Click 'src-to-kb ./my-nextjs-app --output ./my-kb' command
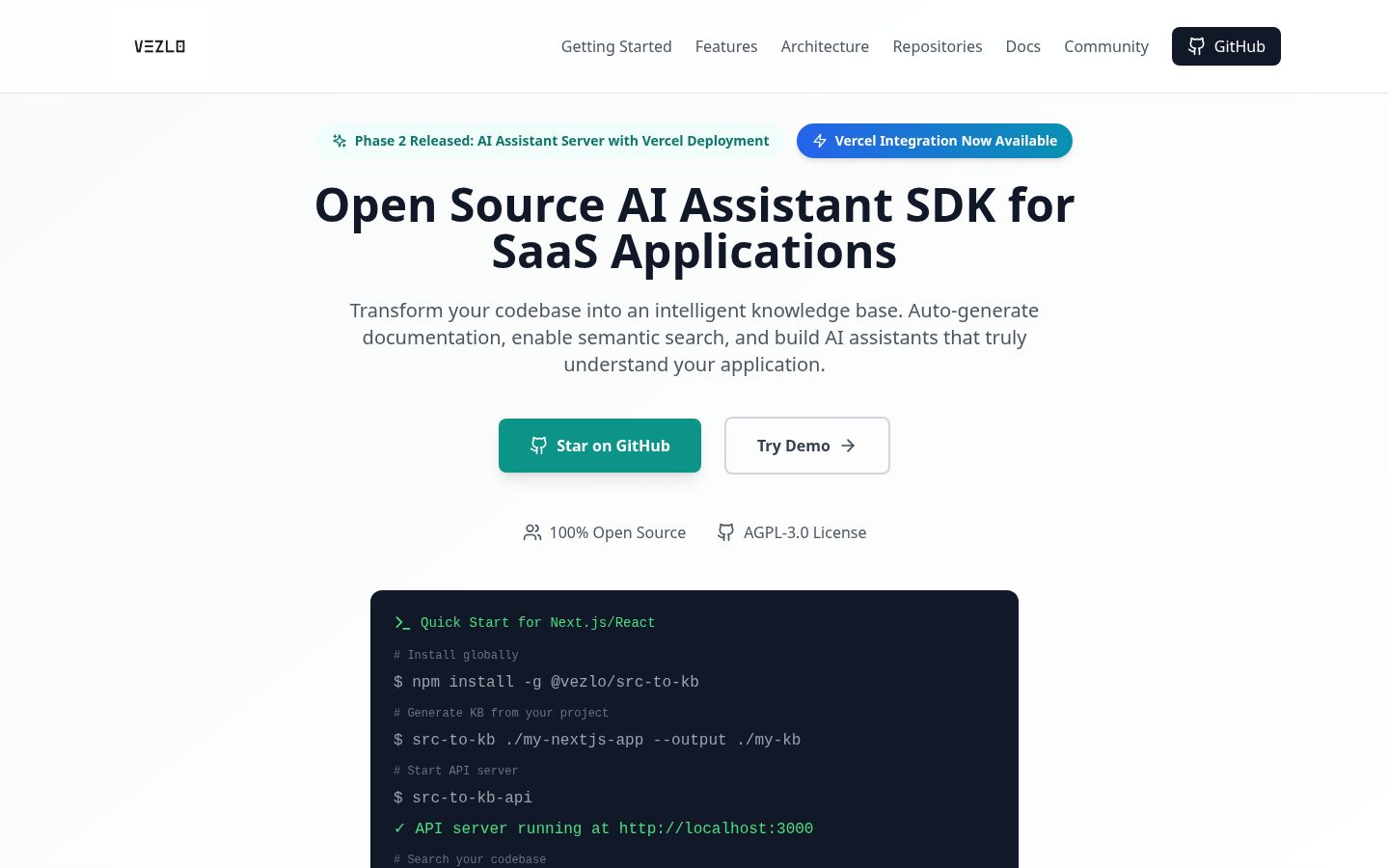 pyautogui.click(x=606, y=740)
